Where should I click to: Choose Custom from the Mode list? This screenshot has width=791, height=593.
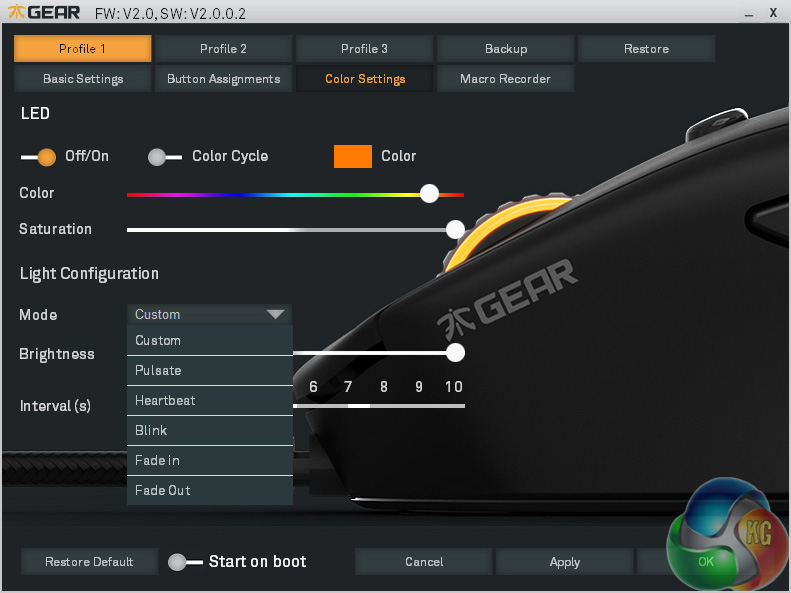210,340
